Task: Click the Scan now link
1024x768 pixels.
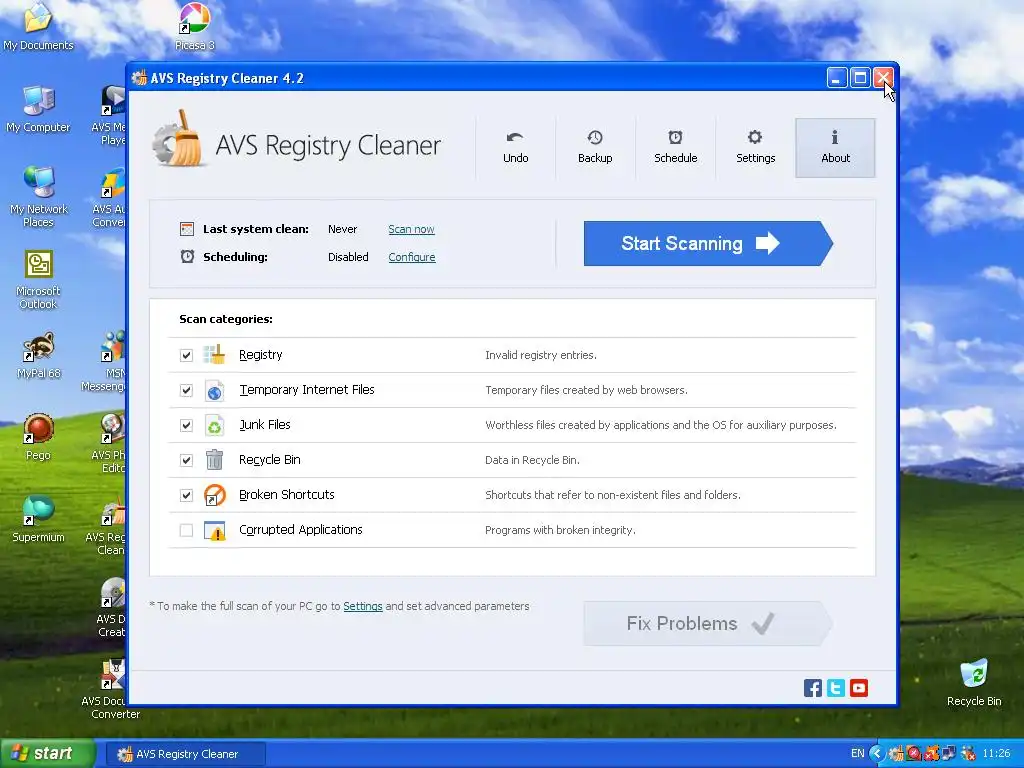Action: [x=411, y=229]
